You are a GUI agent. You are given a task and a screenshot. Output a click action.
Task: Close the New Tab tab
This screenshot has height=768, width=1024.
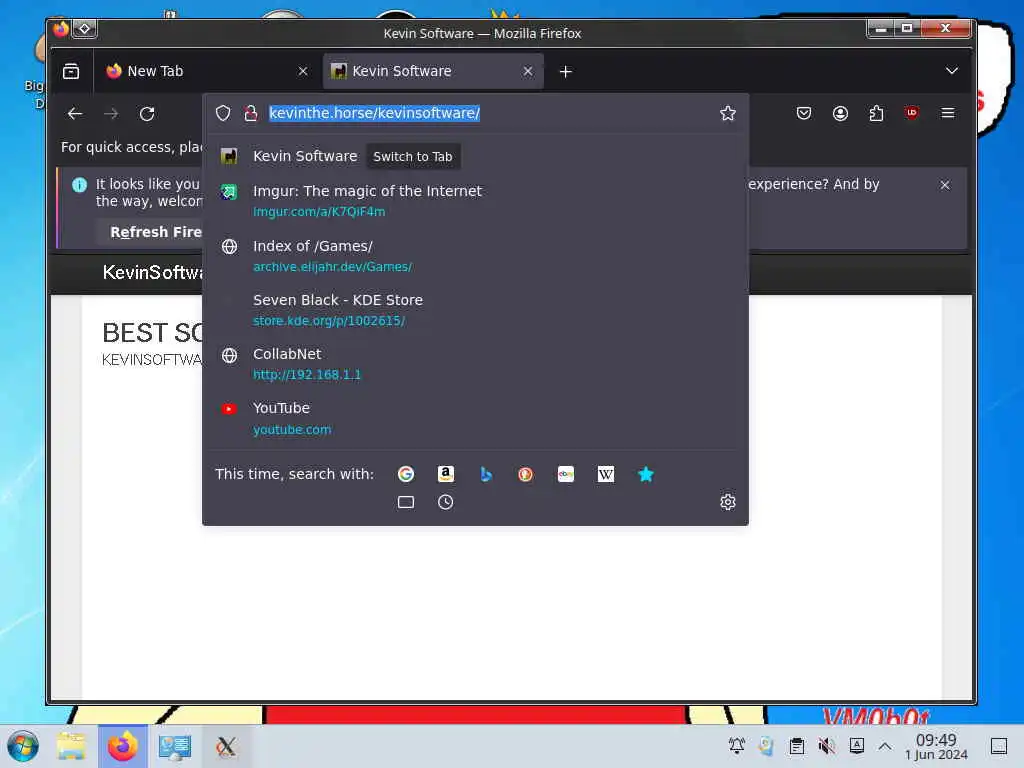click(303, 71)
